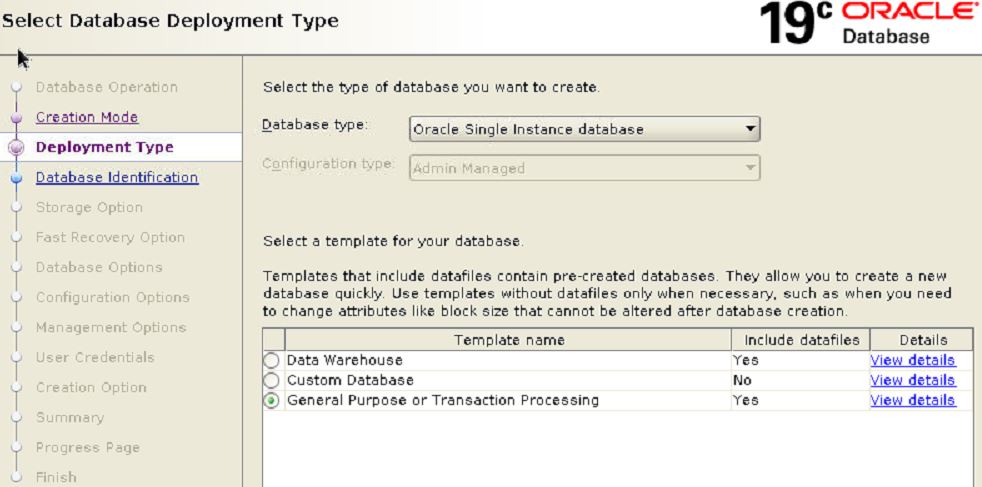
Task: View details for Data Warehouse template
Action: pos(912,360)
